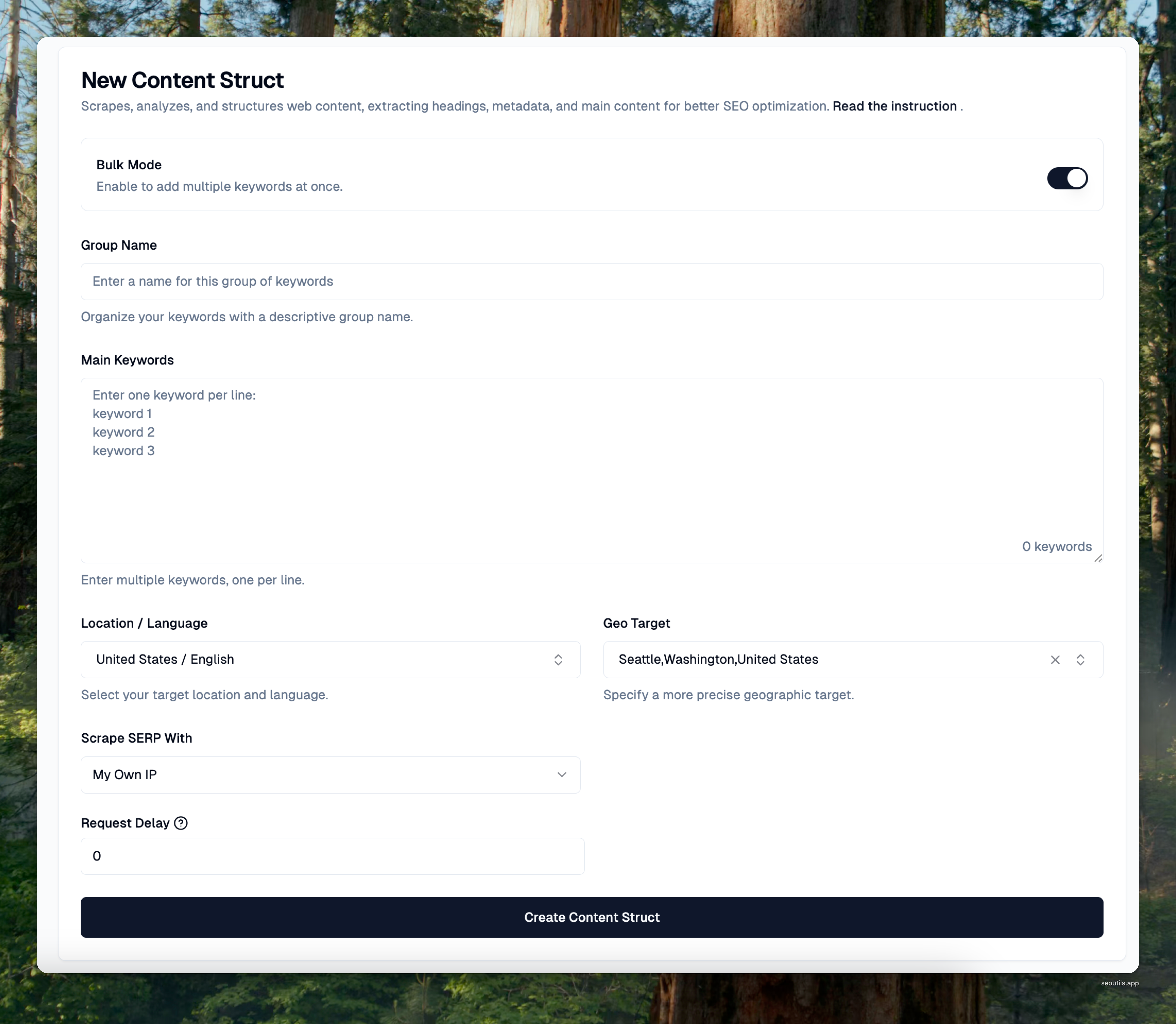Click the Scrape SERP With label
Image resolution: width=1176 pixels, height=1024 pixels.
pos(136,738)
